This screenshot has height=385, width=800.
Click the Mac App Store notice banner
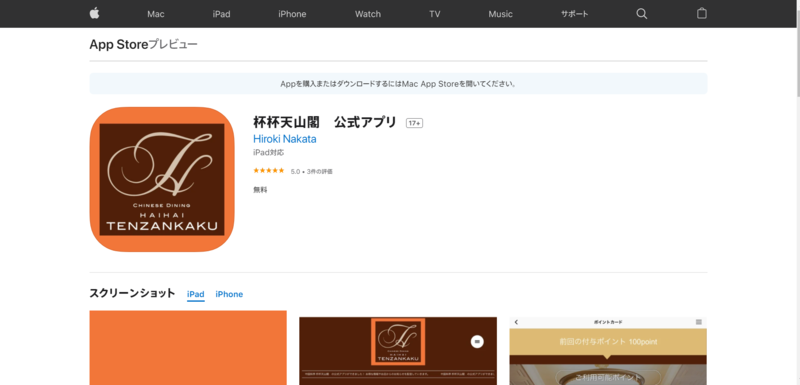point(398,84)
